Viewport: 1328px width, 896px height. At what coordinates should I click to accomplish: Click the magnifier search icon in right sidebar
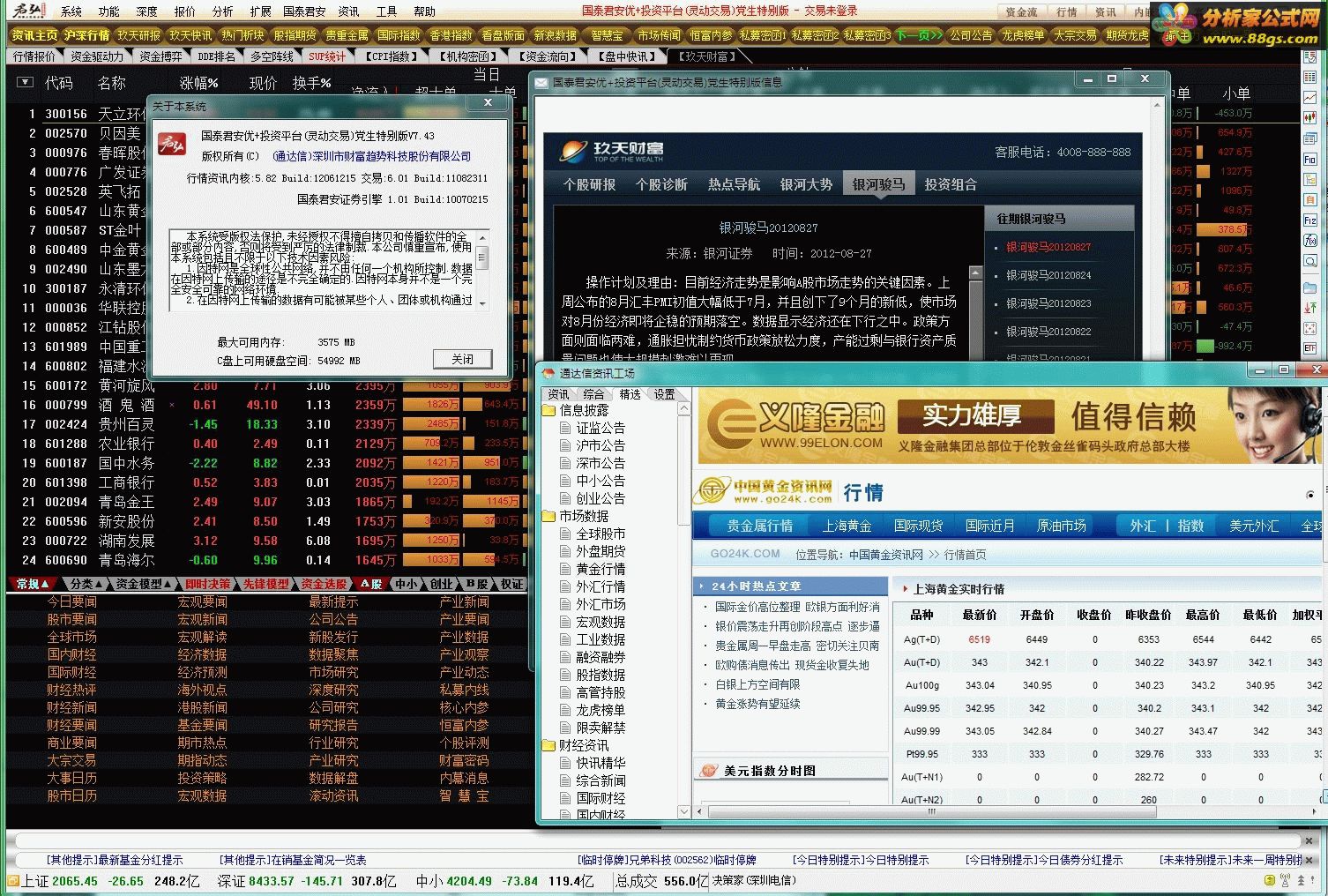[x=1309, y=260]
